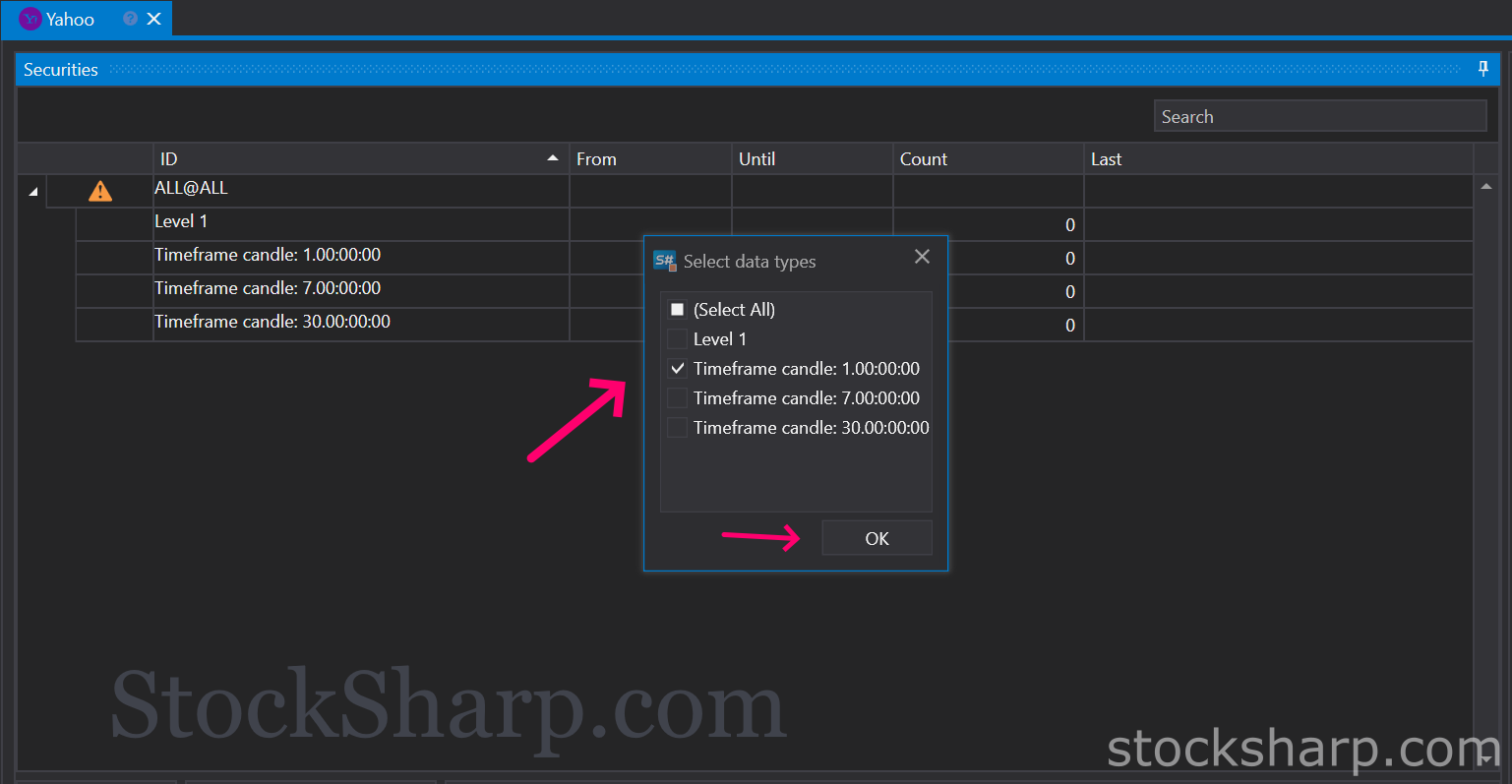Close the Select data types dialog
Viewport: 1512px width, 784px height.
pos(922,257)
